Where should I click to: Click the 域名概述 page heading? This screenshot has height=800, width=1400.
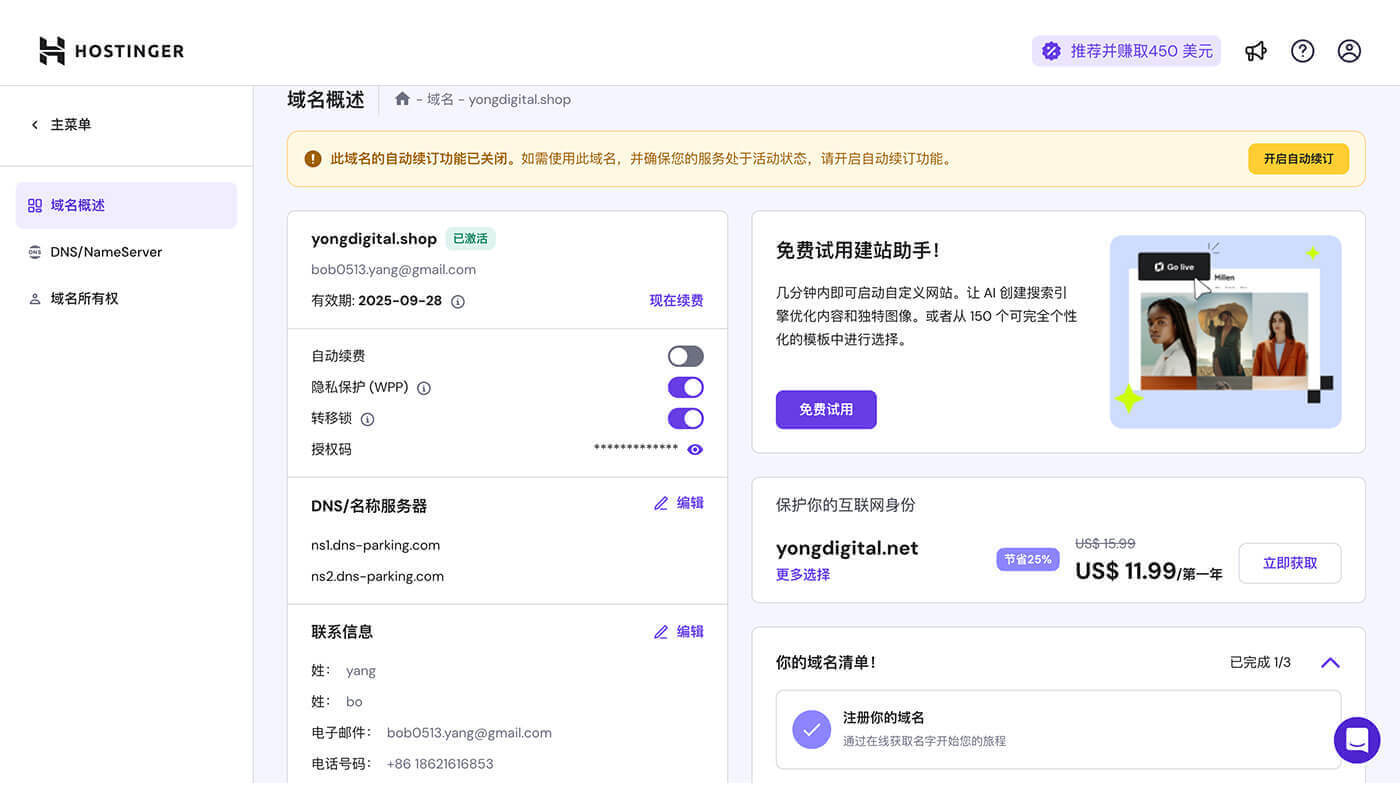pyautogui.click(x=326, y=99)
